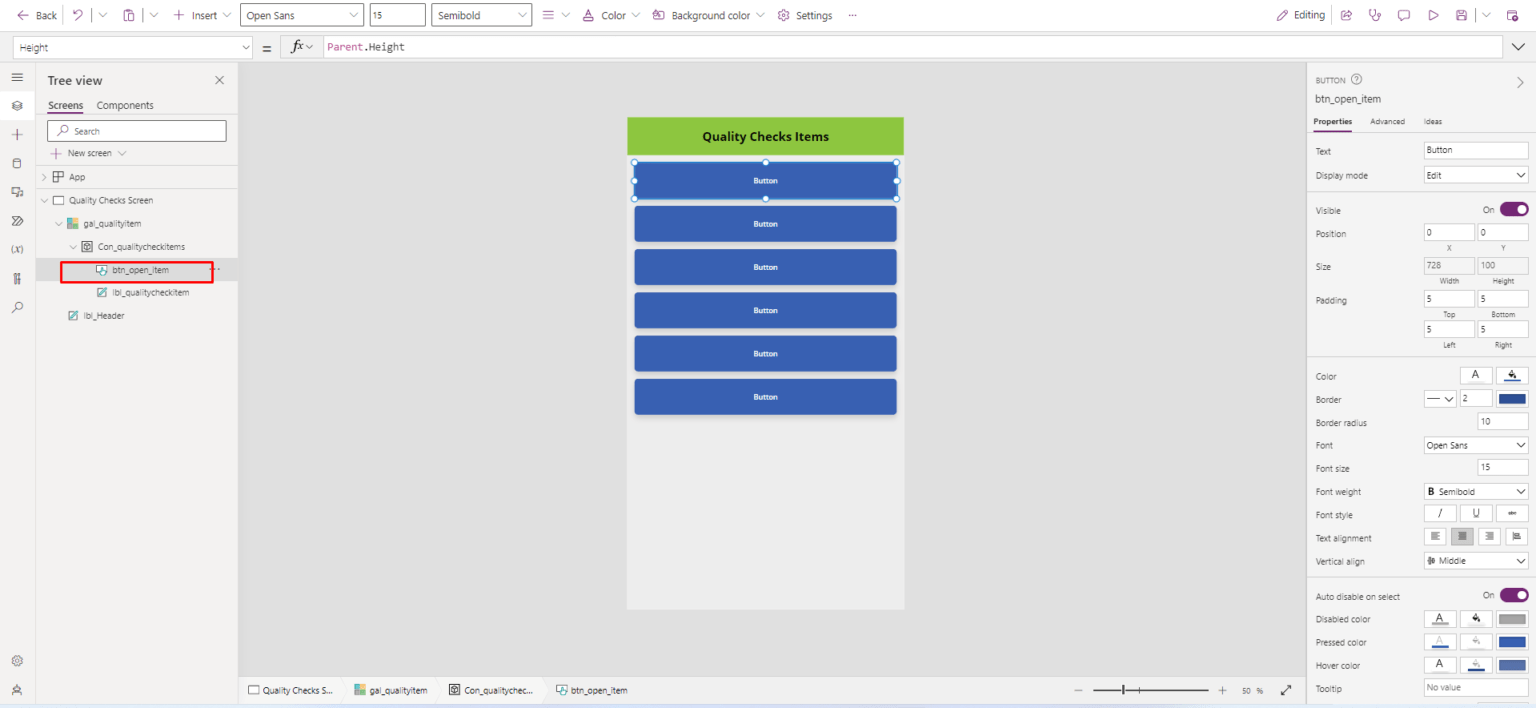Collapse the Con_qualitycheckitems tree node
Viewport: 1536px width, 708px height.
pyautogui.click(x=72, y=246)
